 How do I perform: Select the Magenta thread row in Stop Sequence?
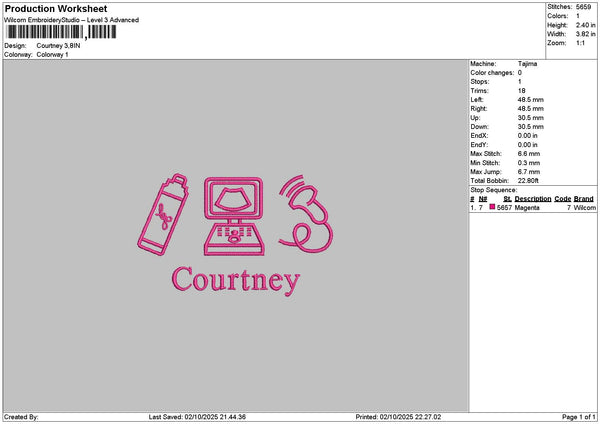pyautogui.click(x=533, y=207)
